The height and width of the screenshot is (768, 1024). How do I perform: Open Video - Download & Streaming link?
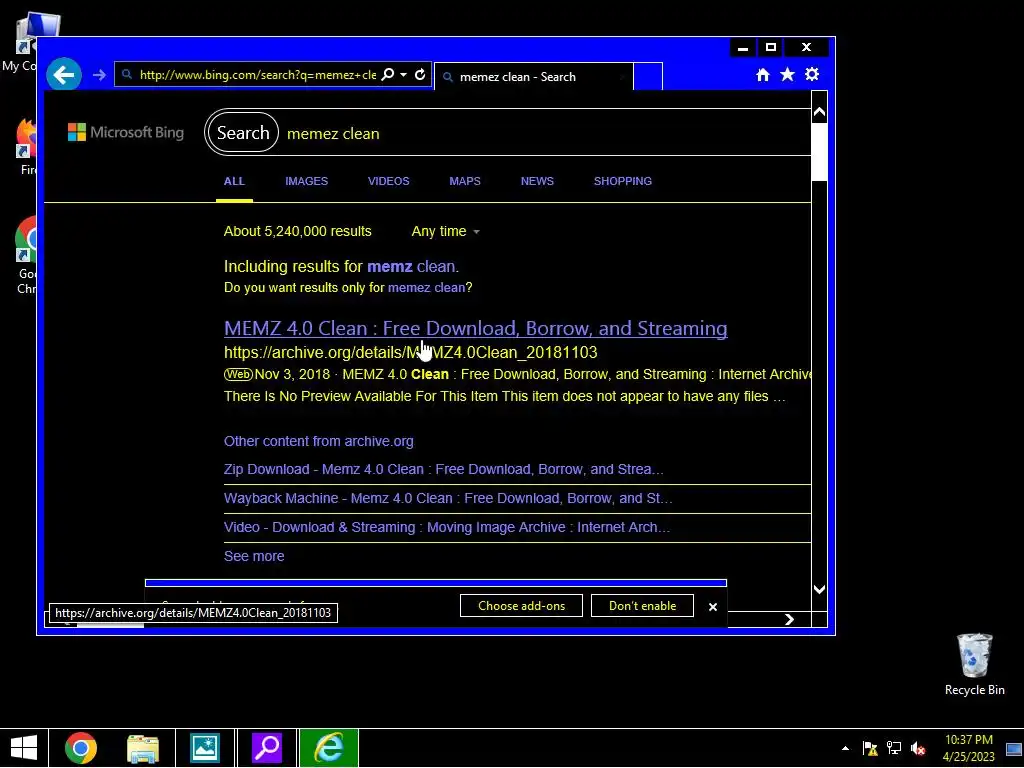pos(447,527)
